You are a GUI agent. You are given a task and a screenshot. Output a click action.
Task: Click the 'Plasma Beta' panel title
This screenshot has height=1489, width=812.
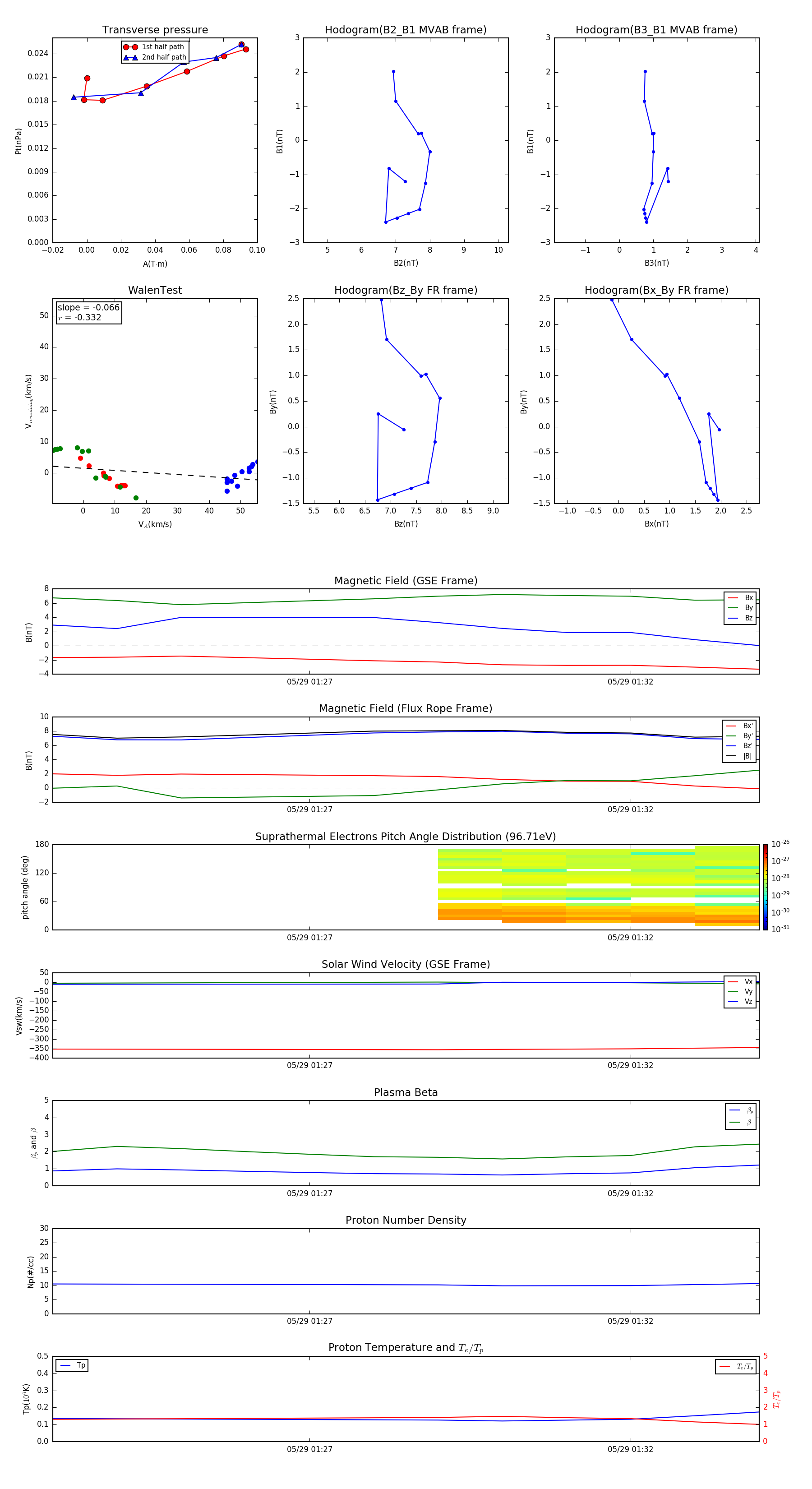coord(406,1092)
